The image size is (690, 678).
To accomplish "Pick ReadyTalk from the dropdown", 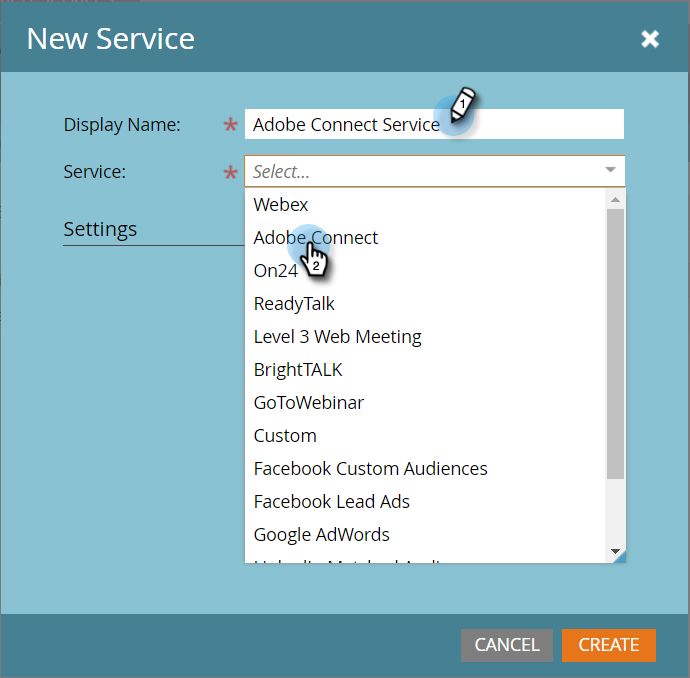I will [425, 304].
